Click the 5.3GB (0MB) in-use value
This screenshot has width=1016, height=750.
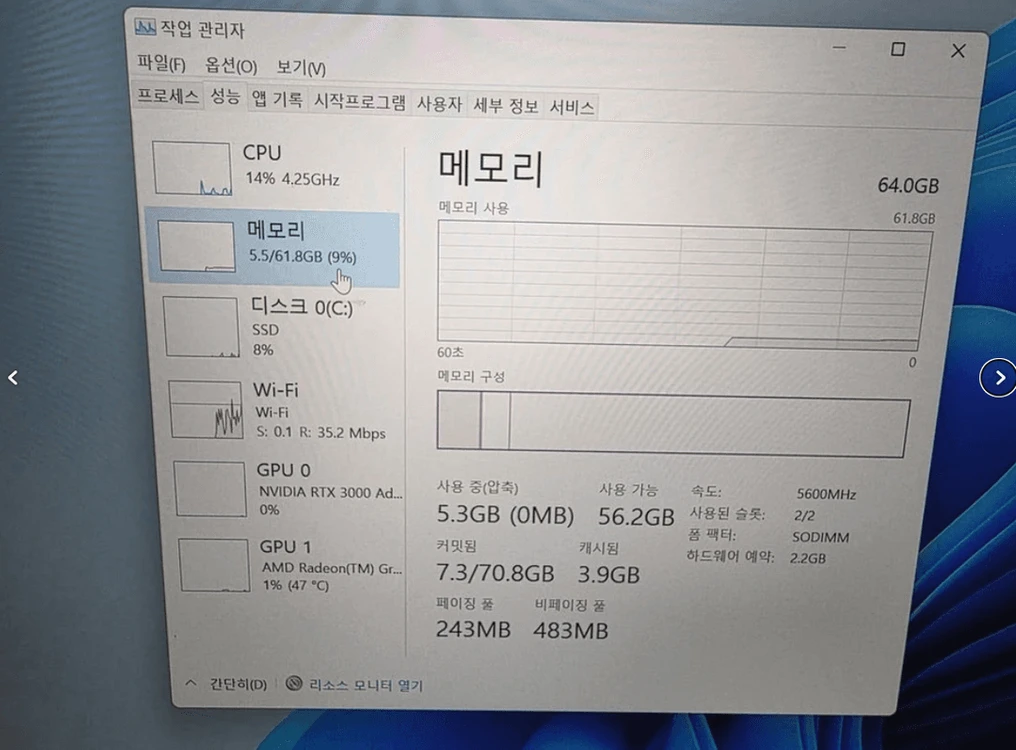tap(505, 515)
